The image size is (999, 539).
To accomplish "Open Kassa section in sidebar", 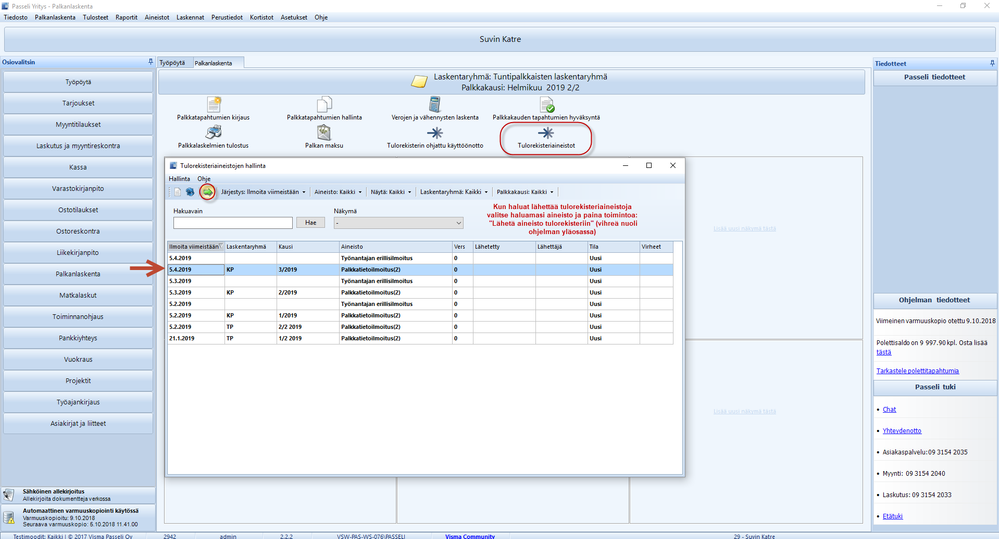I will (78, 167).
